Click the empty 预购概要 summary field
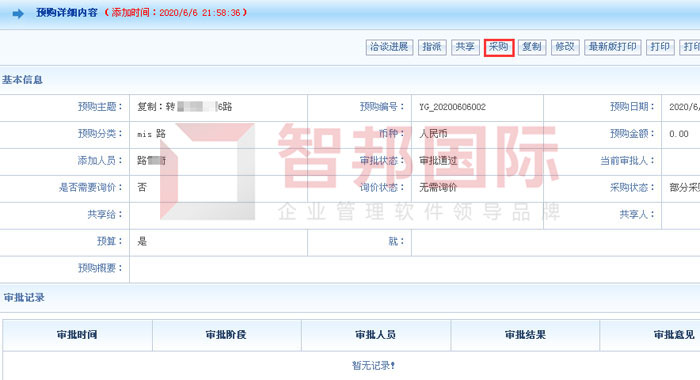The image size is (700, 380). (415, 269)
